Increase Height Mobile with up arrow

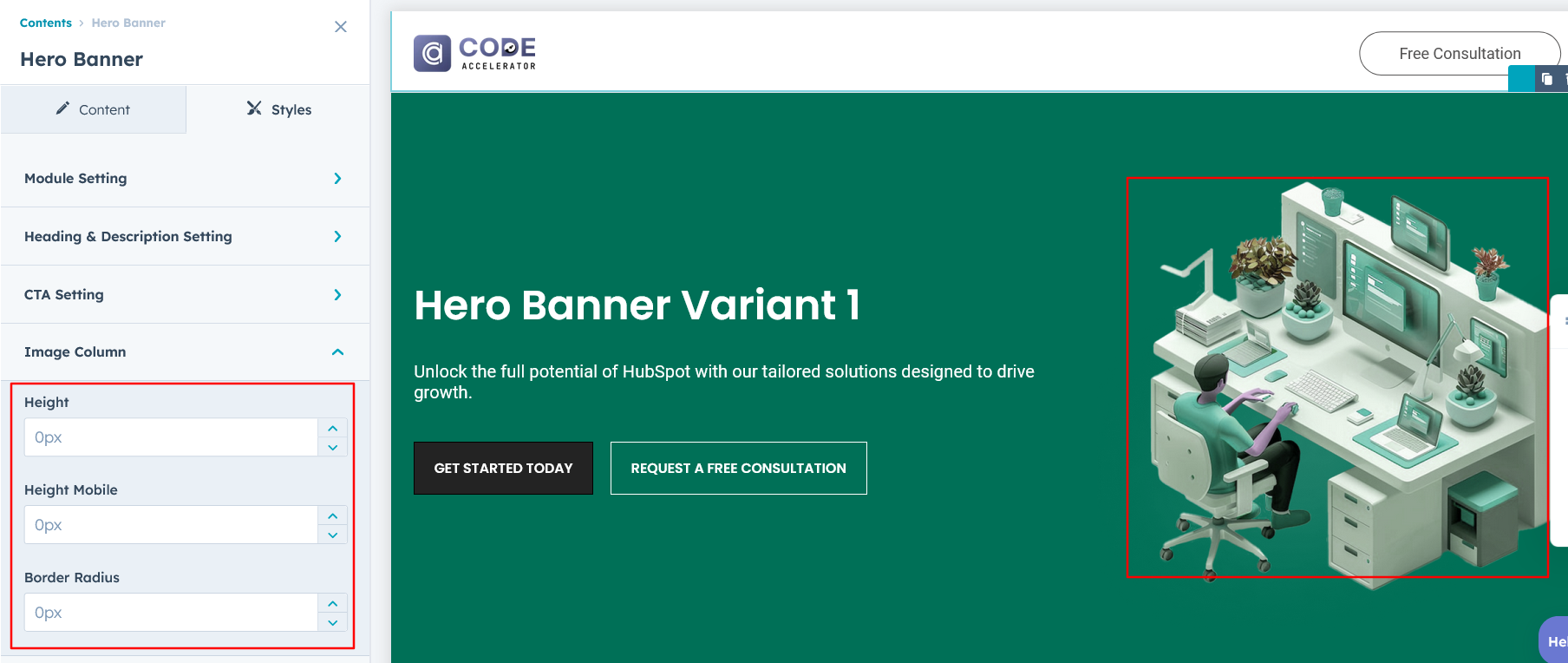coord(333,516)
